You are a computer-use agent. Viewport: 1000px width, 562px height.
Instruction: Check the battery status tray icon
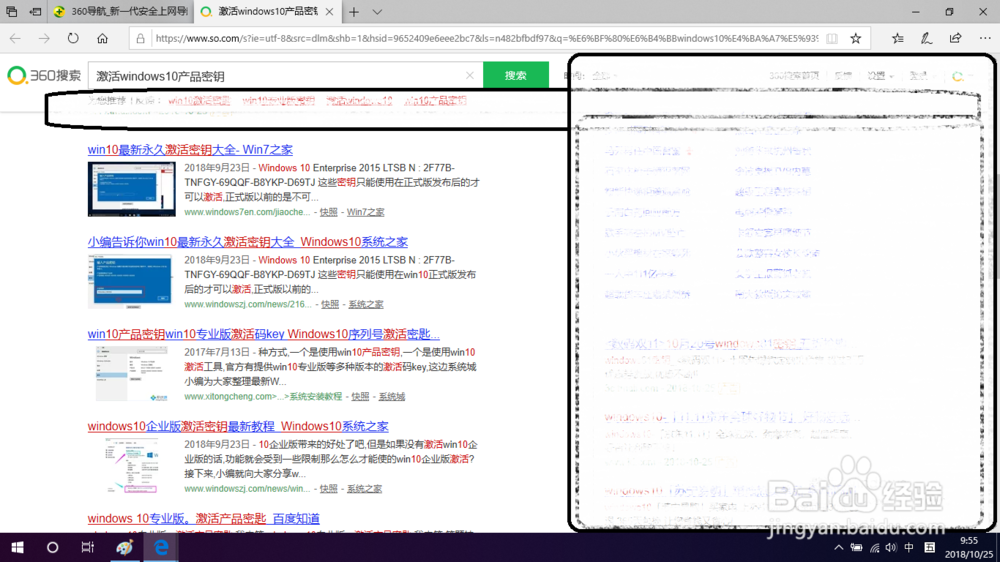857,547
